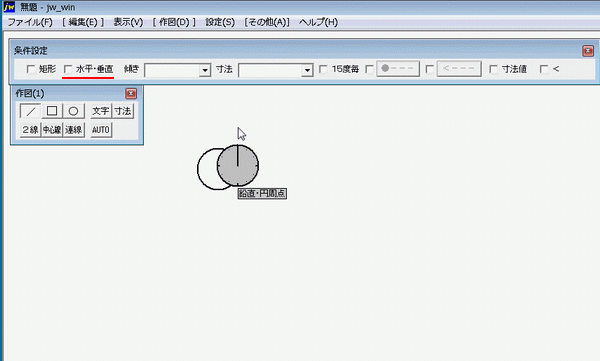Choose the 文字 text tool

101,111
